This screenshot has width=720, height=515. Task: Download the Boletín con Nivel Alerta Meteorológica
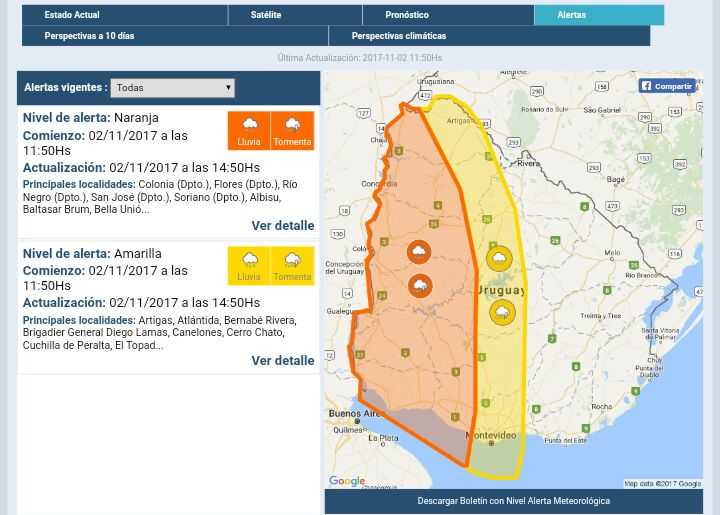[x=513, y=501]
